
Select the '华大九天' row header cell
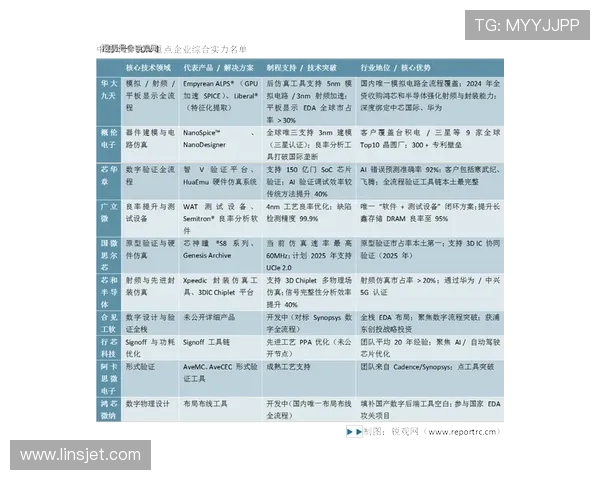(109, 101)
